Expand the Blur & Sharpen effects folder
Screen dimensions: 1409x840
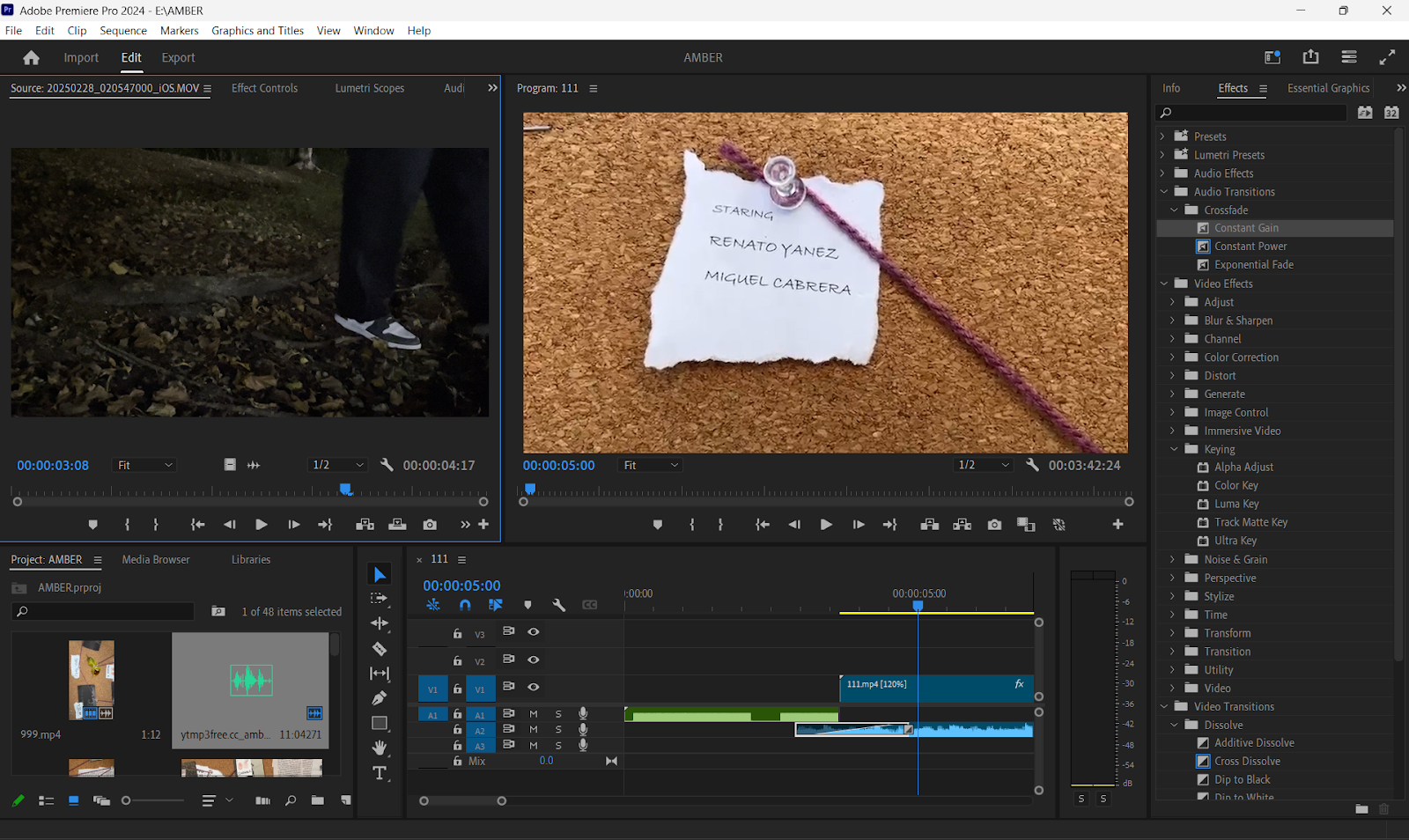pos(1172,321)
